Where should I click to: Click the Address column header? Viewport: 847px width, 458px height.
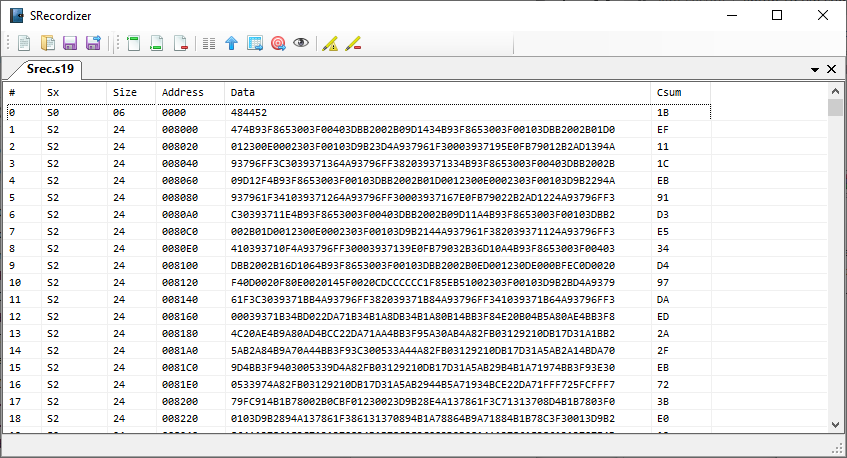tap(190, 92)
